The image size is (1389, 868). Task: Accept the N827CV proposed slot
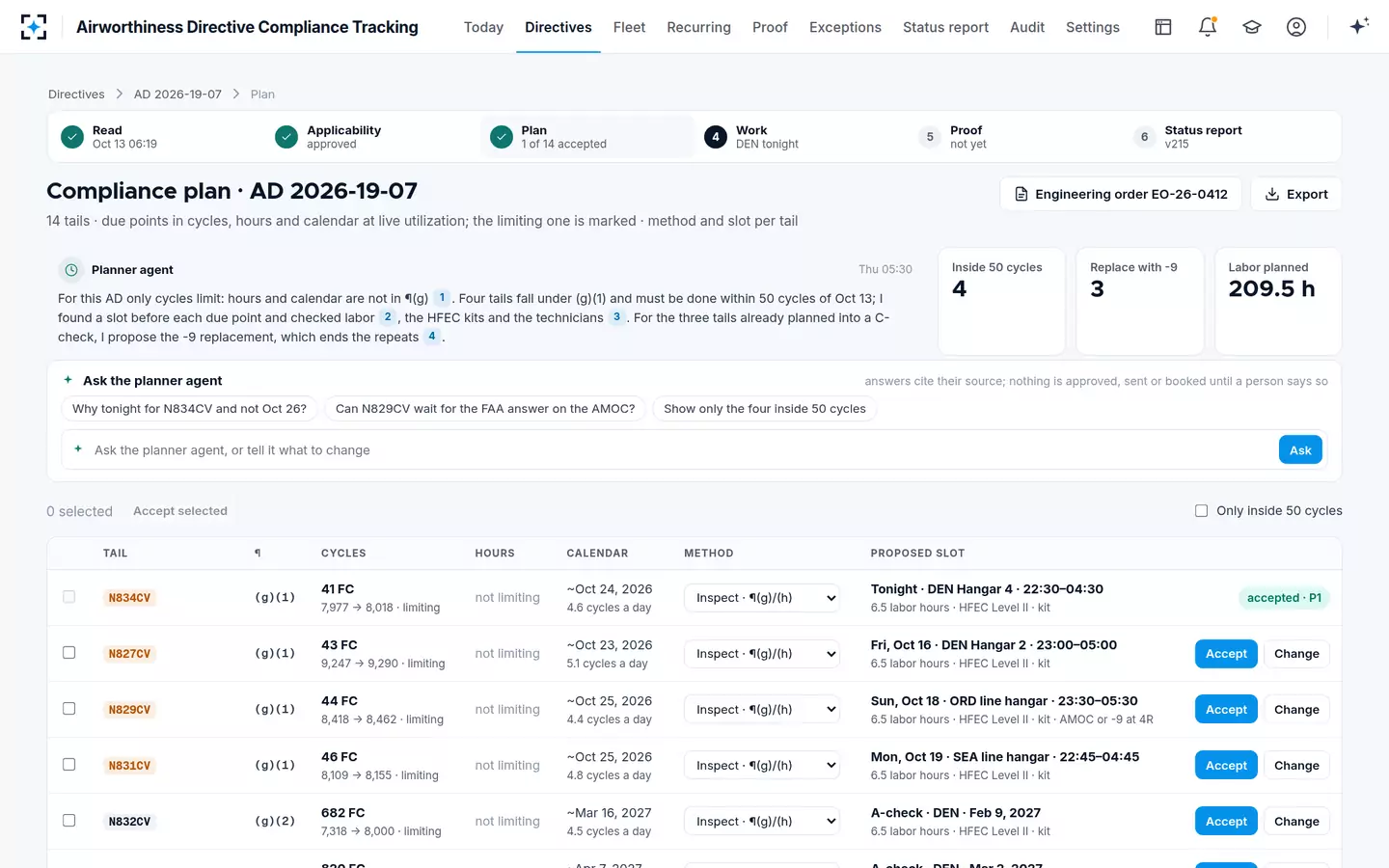(1226, 654)
